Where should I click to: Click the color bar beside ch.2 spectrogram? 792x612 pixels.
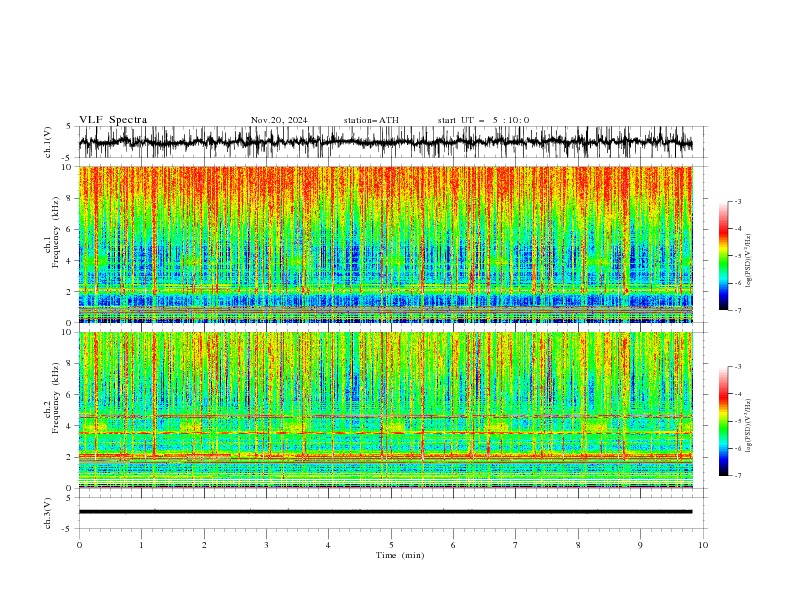723,421
